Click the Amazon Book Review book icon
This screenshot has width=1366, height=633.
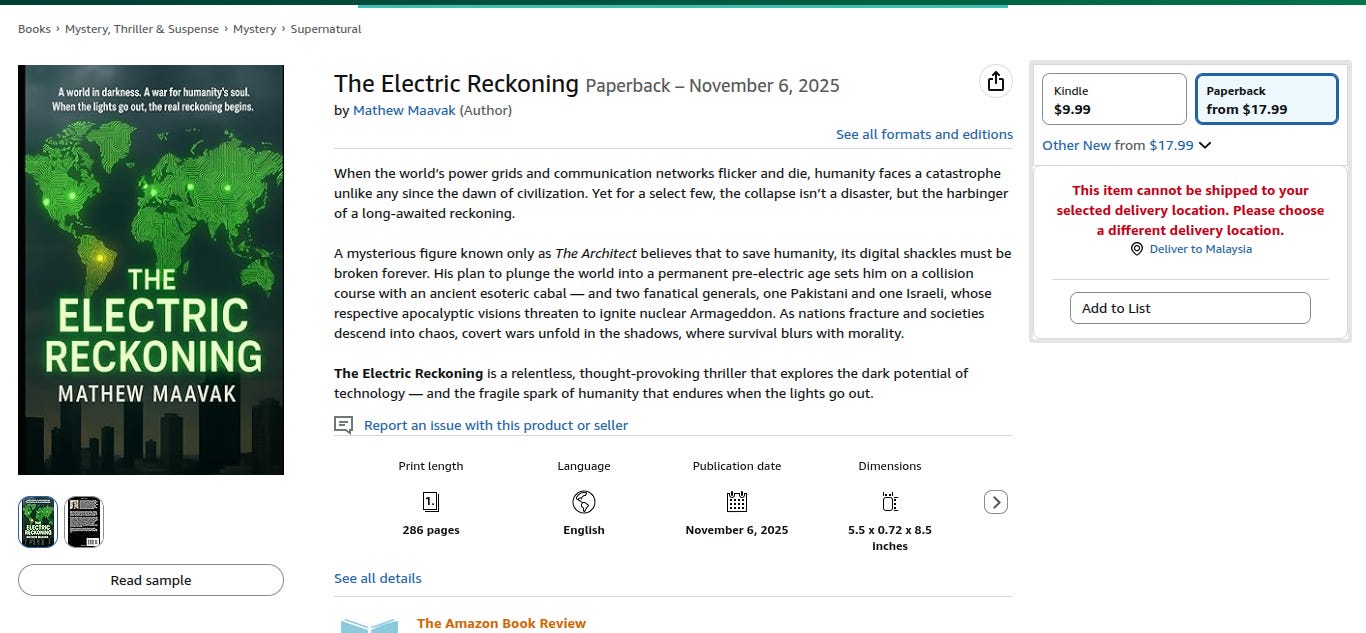(369, 625)
